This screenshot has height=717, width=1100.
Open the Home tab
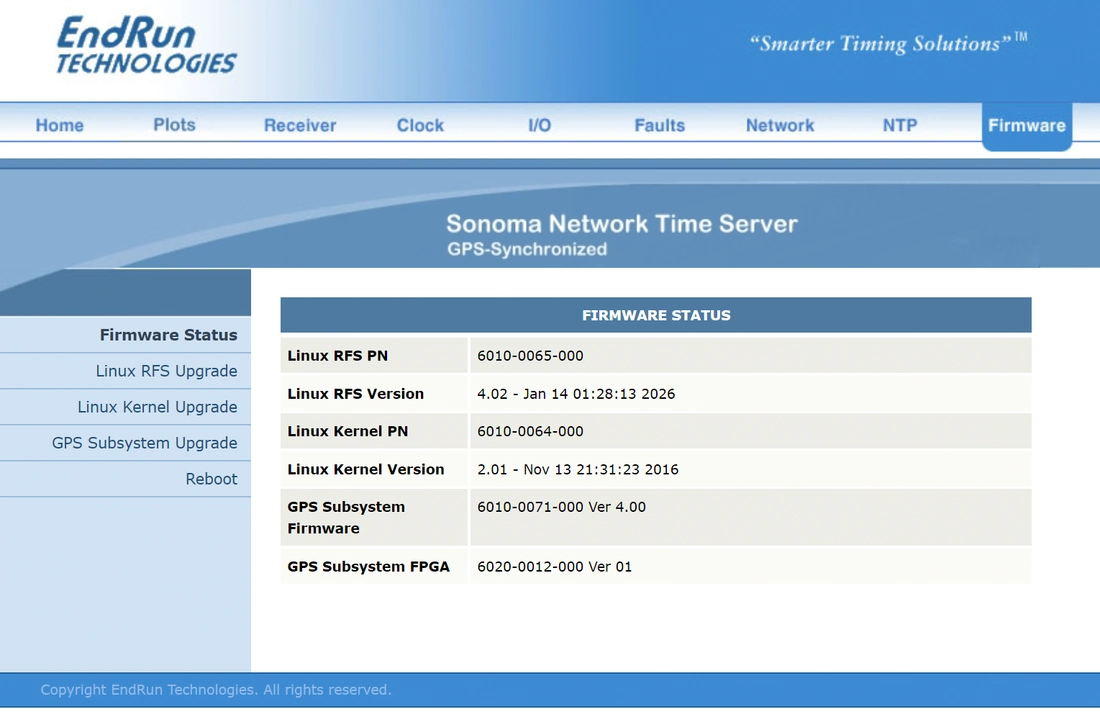click(60, 125)
